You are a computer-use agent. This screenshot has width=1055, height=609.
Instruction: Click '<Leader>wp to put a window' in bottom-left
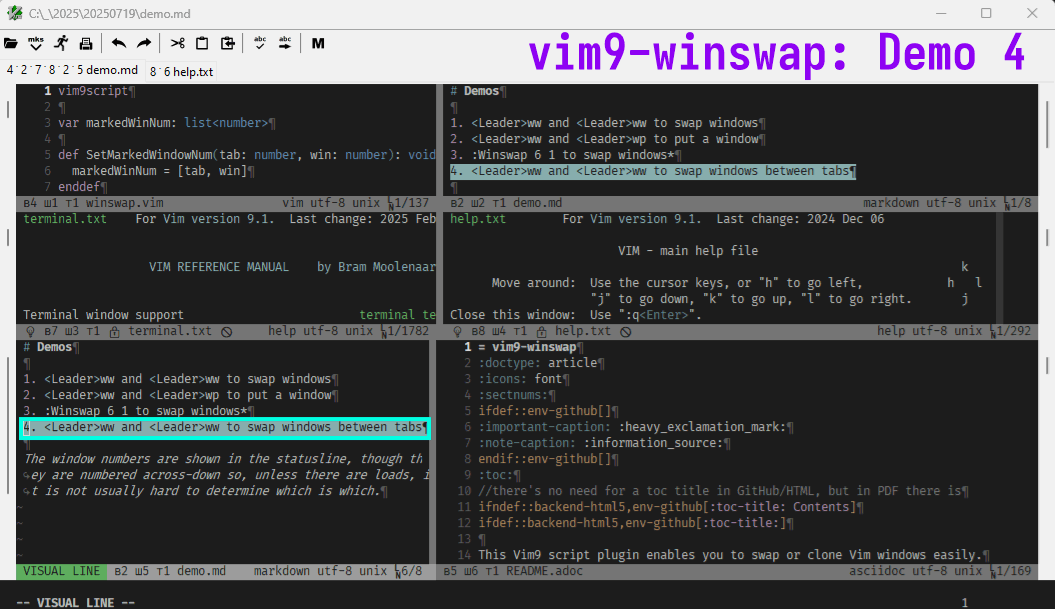240,395
